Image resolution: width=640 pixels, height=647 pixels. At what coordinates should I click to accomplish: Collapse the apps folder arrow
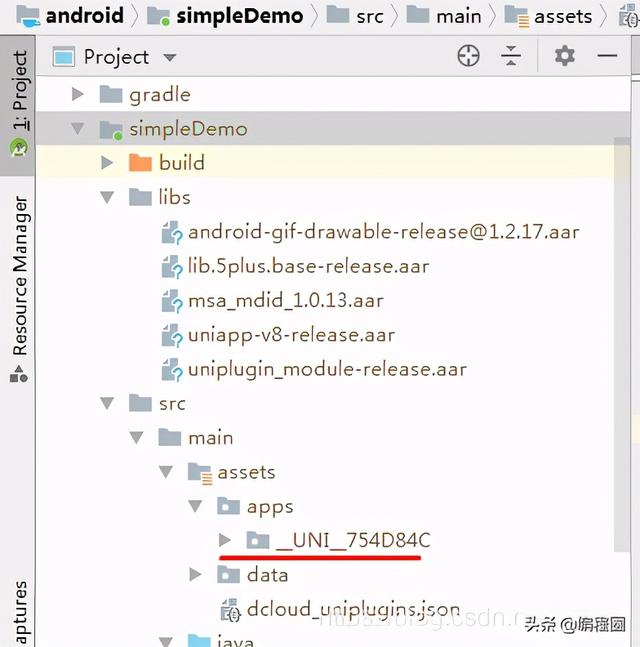(x=196, y=506)
